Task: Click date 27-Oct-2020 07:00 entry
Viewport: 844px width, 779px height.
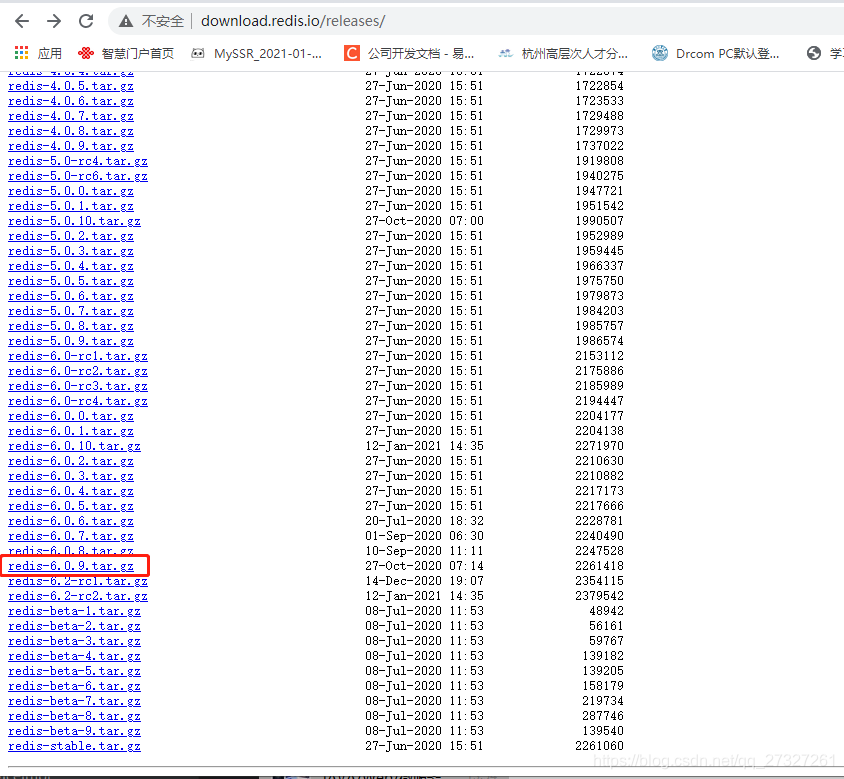Action: click(x=424, y=221)
